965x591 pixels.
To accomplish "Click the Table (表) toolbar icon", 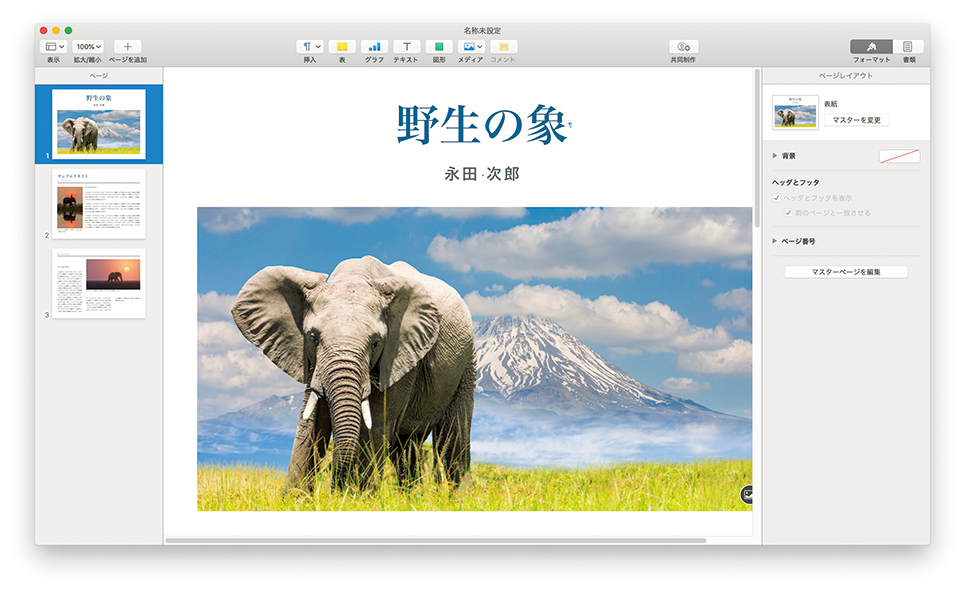I will pos(342,47).
